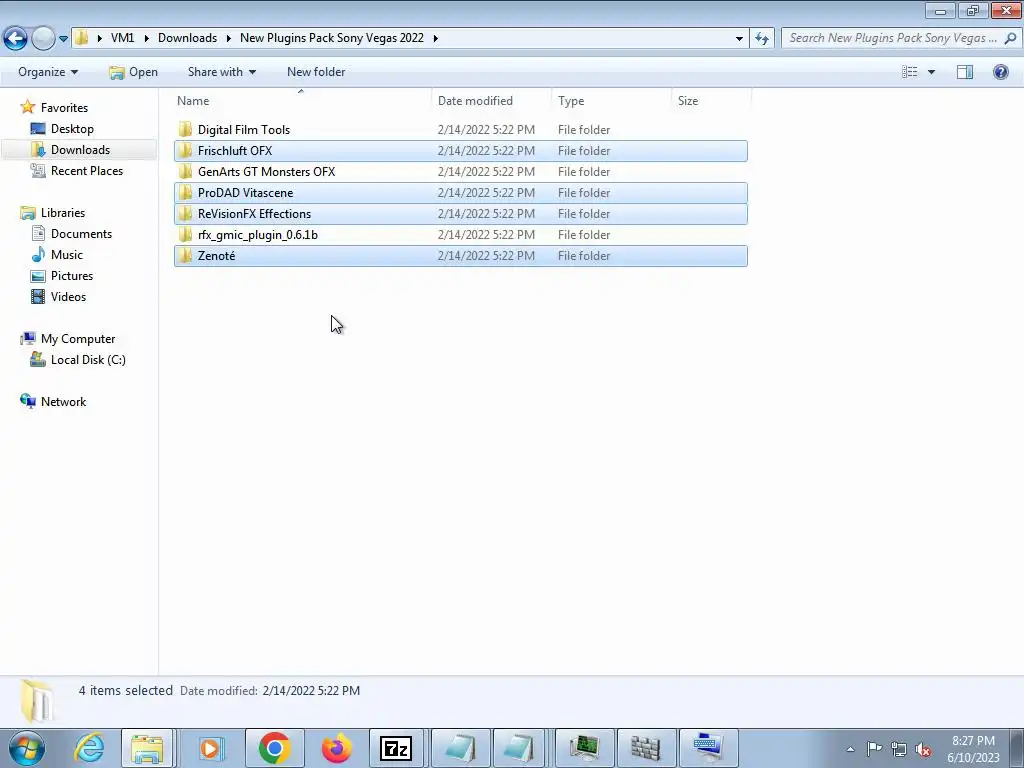Open Windows Media Player from the taskbar
Viewport: 1024px width, 768px height.
click(210, 748)
